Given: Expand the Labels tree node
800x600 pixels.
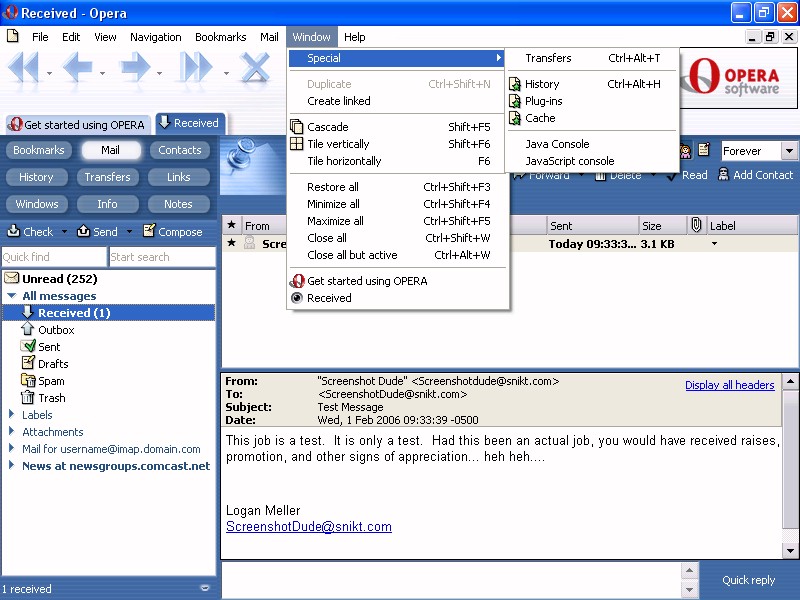Looking at the screenshot, I should click(x=12, y=415).
